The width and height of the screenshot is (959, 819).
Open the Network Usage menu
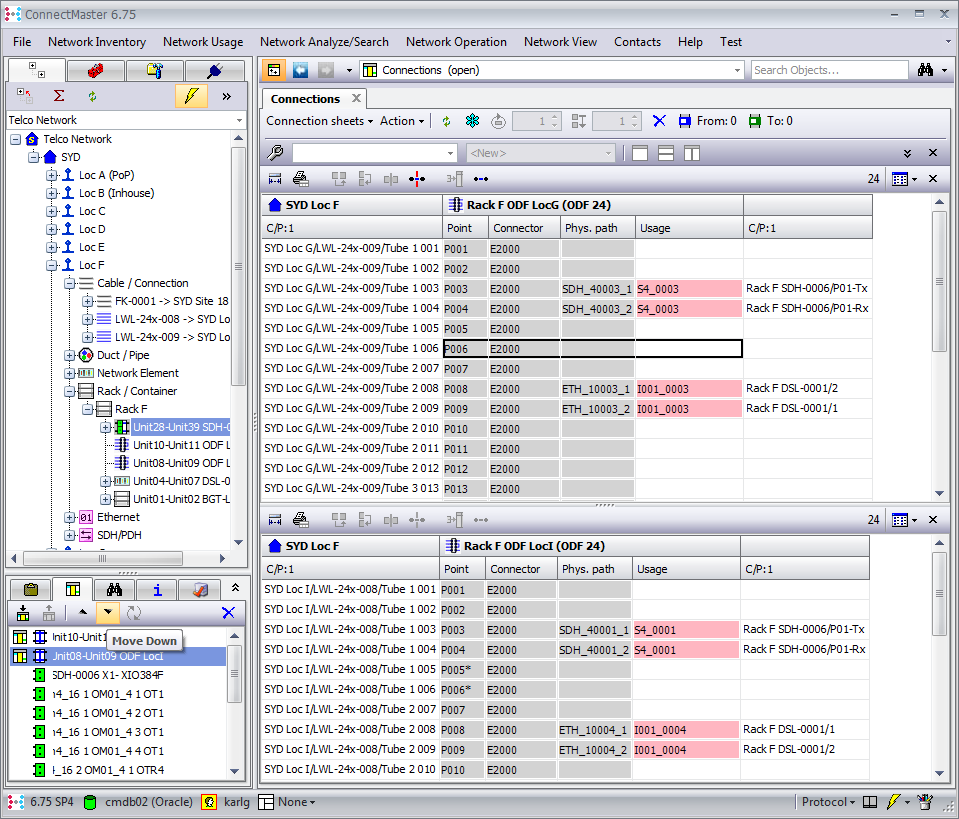click(203, 42)
